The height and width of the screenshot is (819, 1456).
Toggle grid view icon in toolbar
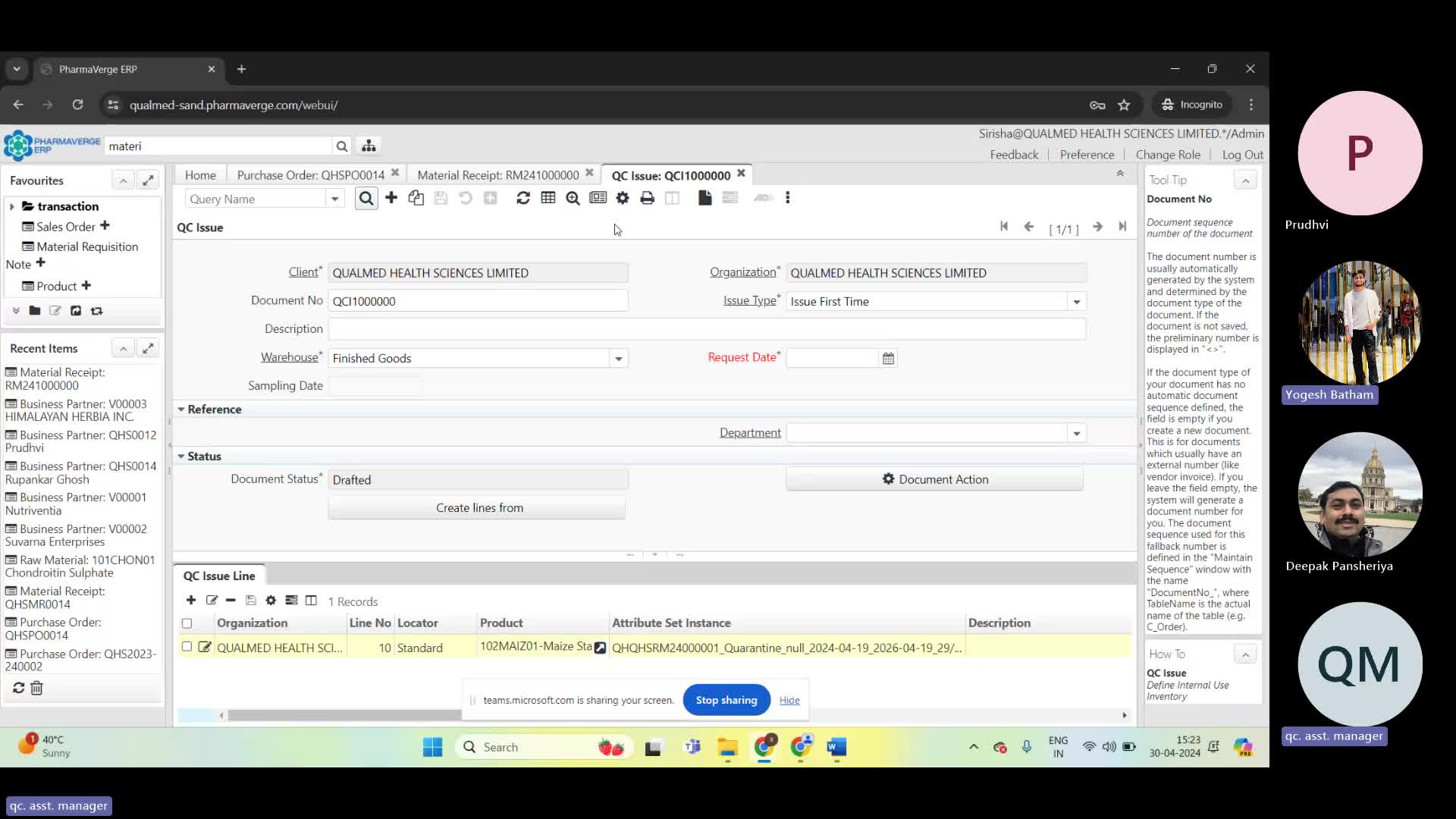pyautogui.click(x=548, y=198)
